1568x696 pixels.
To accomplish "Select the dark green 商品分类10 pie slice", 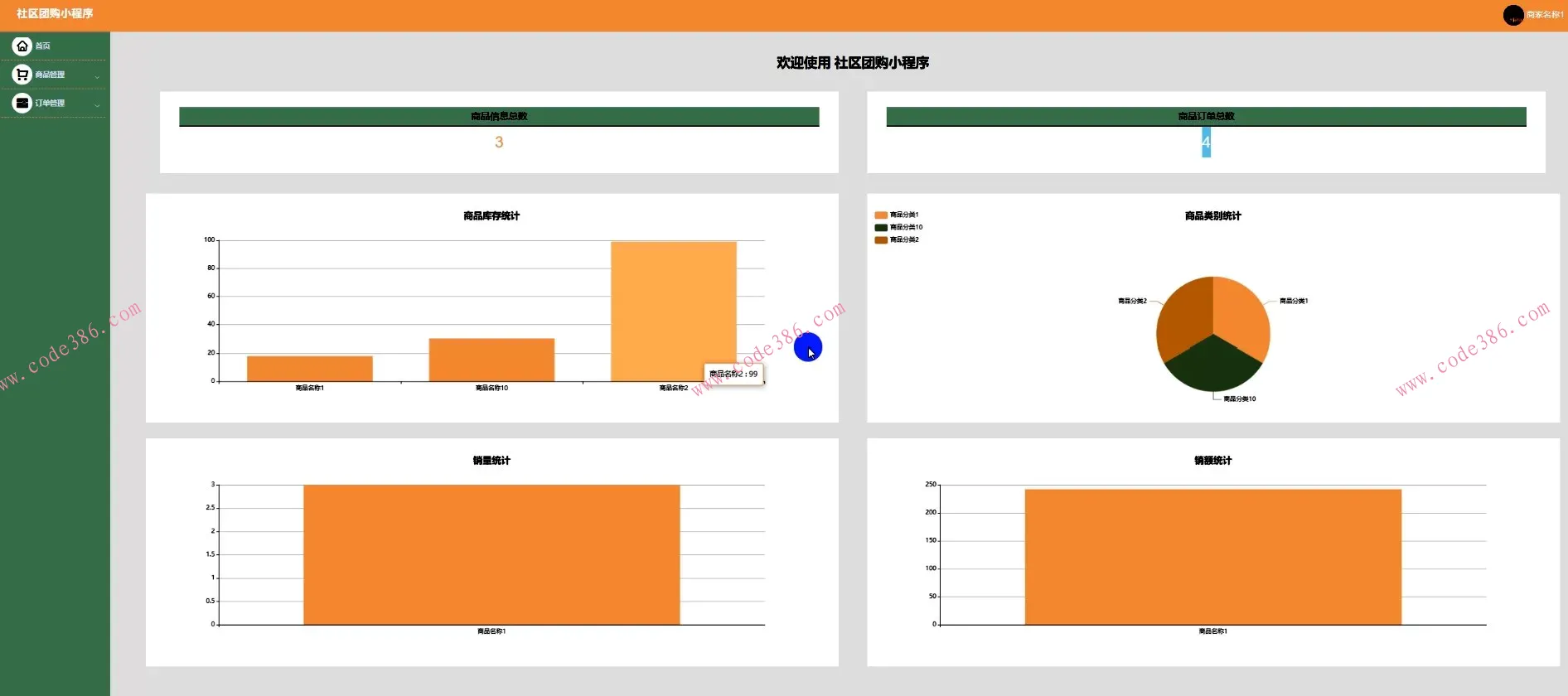I will pyautogui.click(x=1213, y=365).
